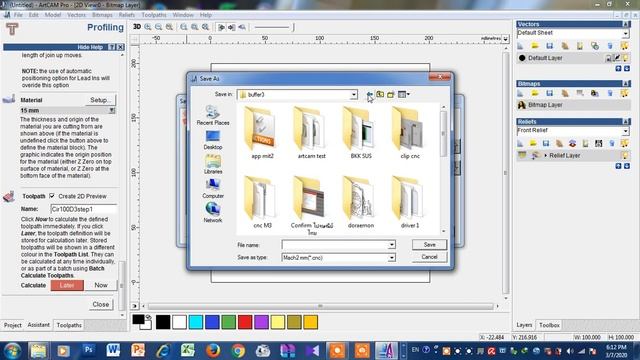
Task: Hide Help in the Profiling panel
Action: pyautogui.click(x=90, y=47)
